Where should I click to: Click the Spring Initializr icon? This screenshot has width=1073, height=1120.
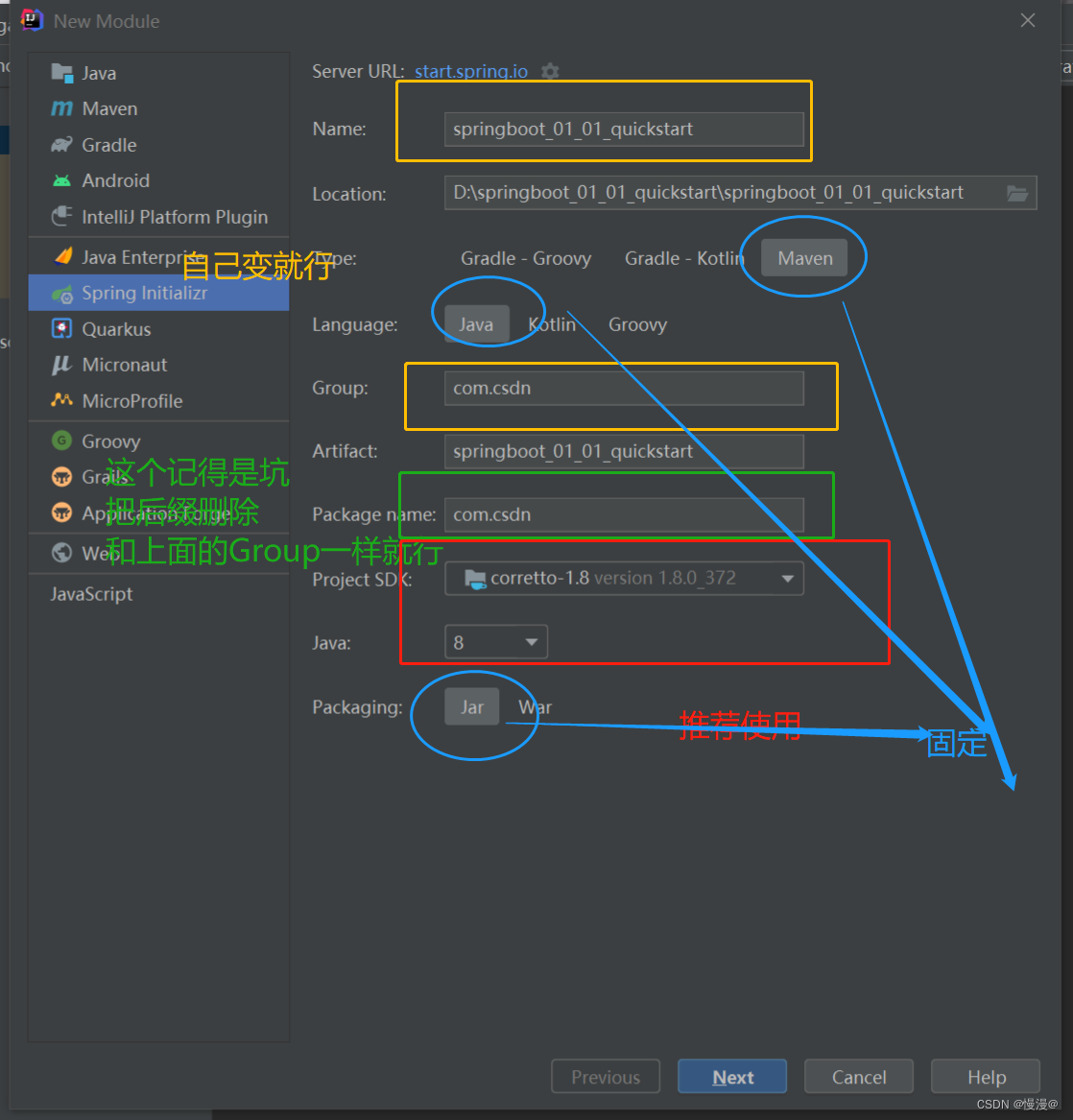(x=62, y=294)
